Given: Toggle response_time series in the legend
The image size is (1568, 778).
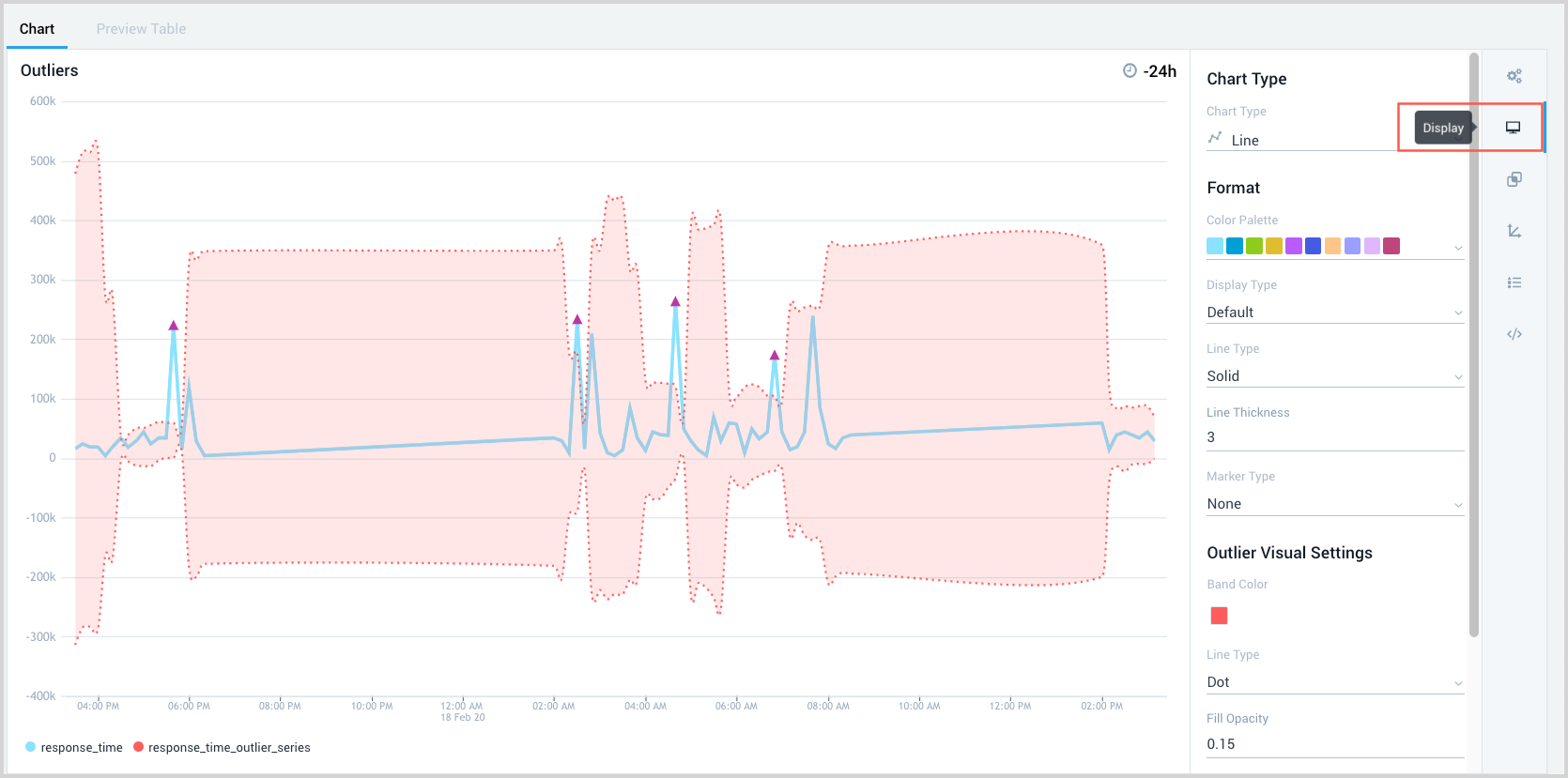Looking at the screenshot, I should [73, 747].
